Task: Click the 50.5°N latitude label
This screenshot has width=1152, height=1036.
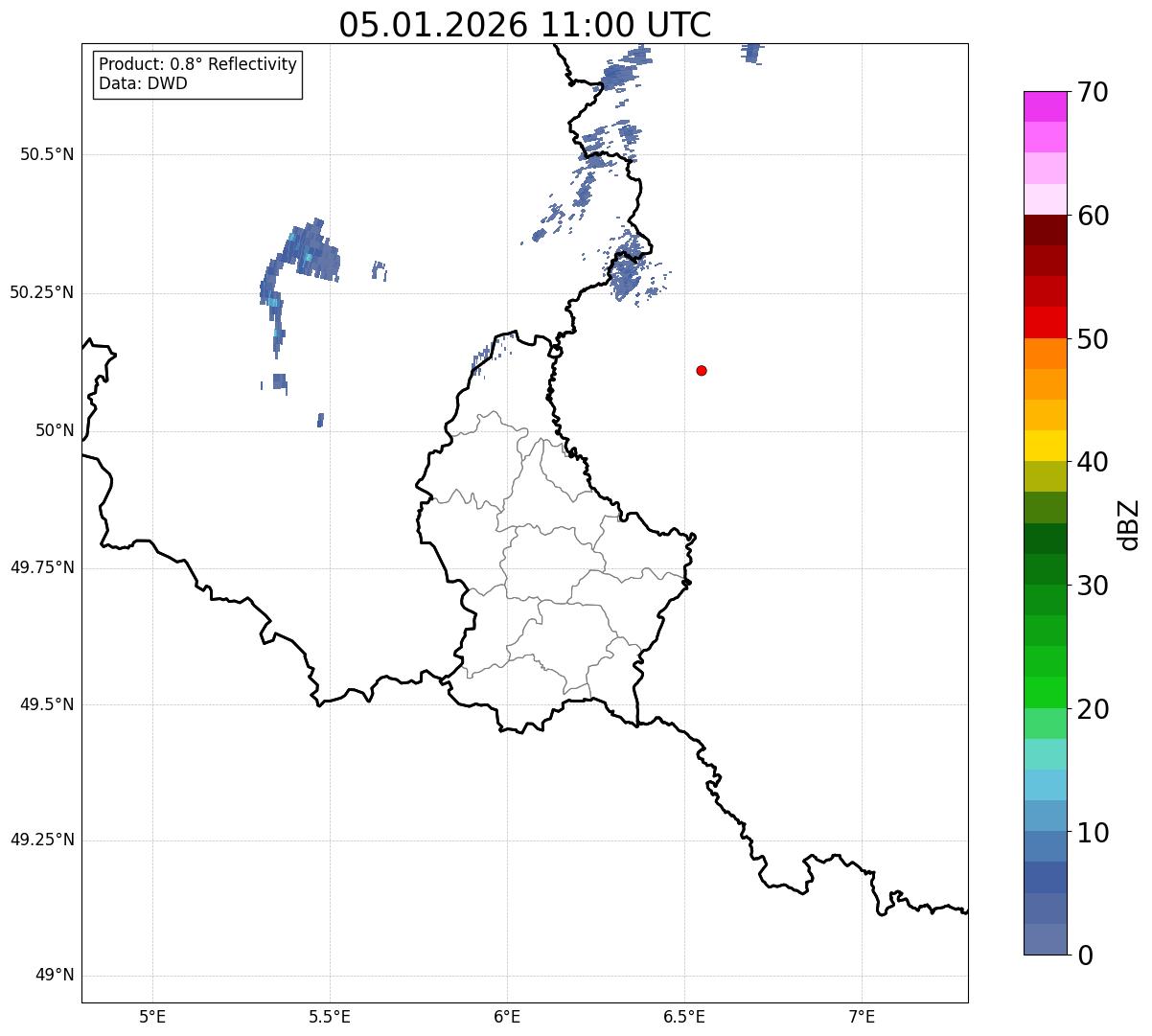Action: click(47, 154)
